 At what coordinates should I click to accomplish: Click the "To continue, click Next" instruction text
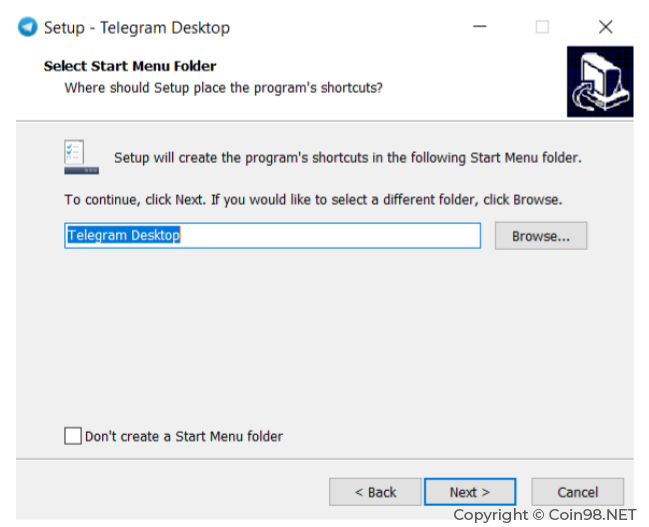pyautogui.click(x=313, y=200)
